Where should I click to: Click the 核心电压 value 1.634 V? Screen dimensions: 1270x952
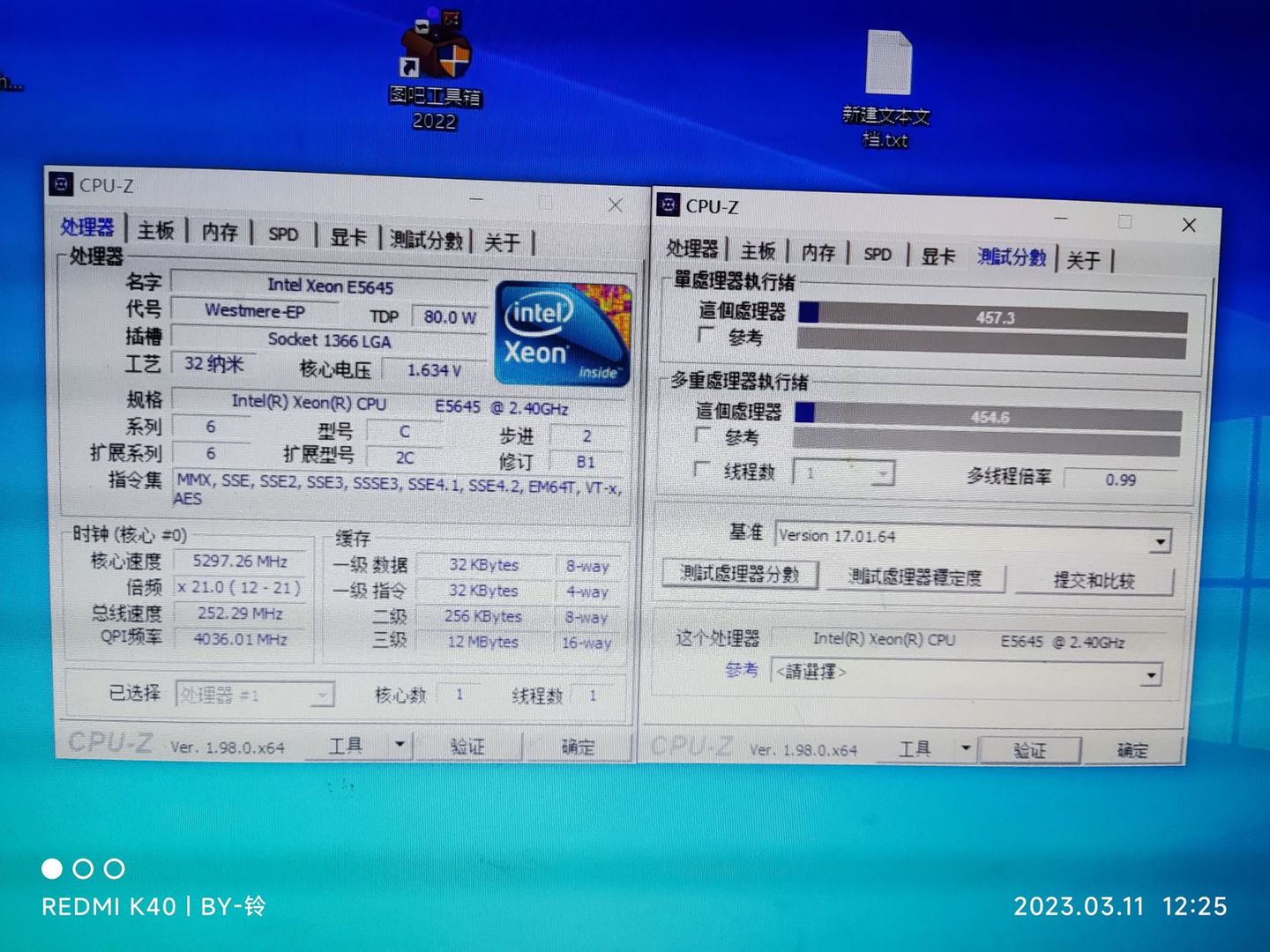pos(434,370)
